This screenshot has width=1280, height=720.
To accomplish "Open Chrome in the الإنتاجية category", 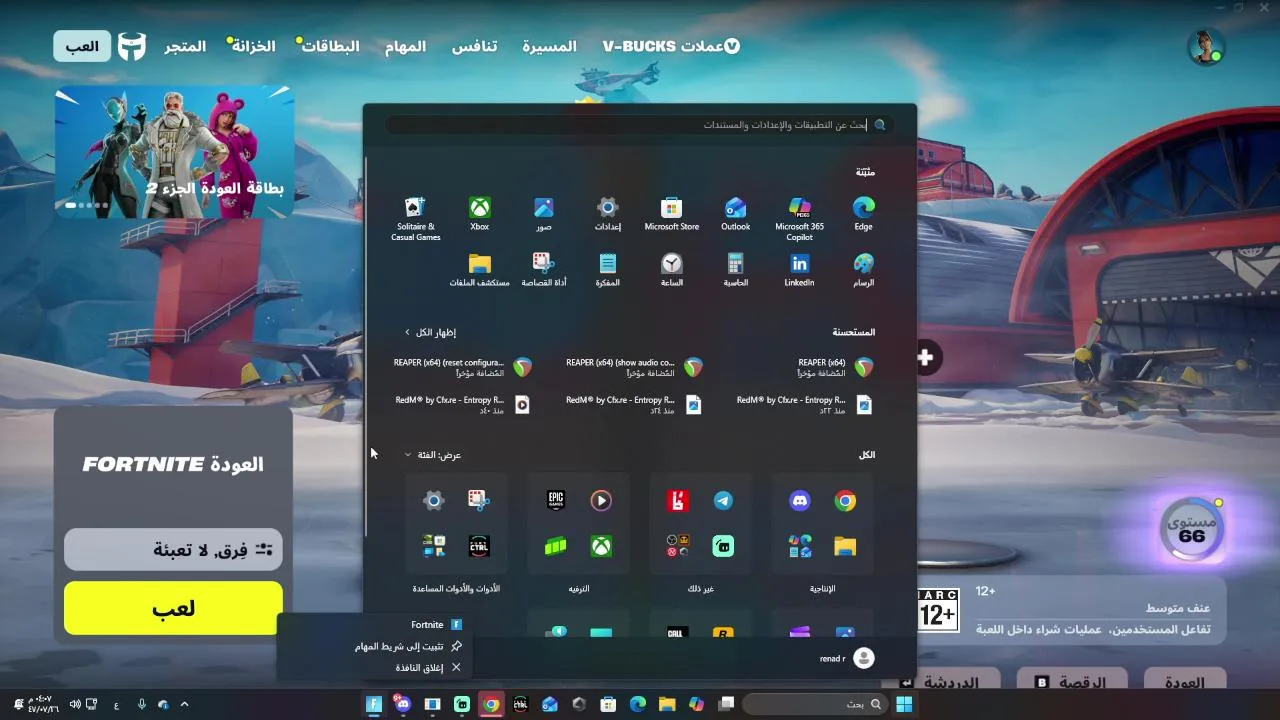I will [x=845, y=501].
